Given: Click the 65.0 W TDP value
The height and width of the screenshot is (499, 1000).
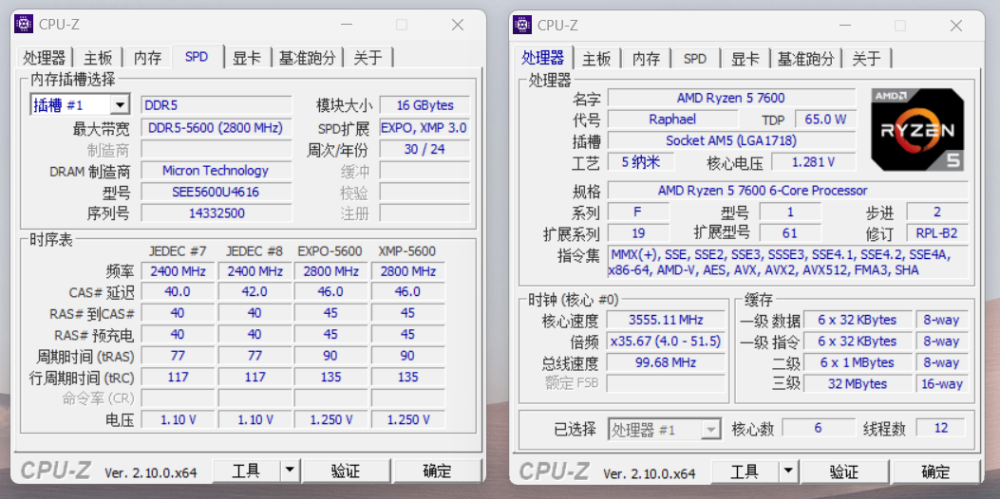Looking at the screenshot, I should (825, 119).
